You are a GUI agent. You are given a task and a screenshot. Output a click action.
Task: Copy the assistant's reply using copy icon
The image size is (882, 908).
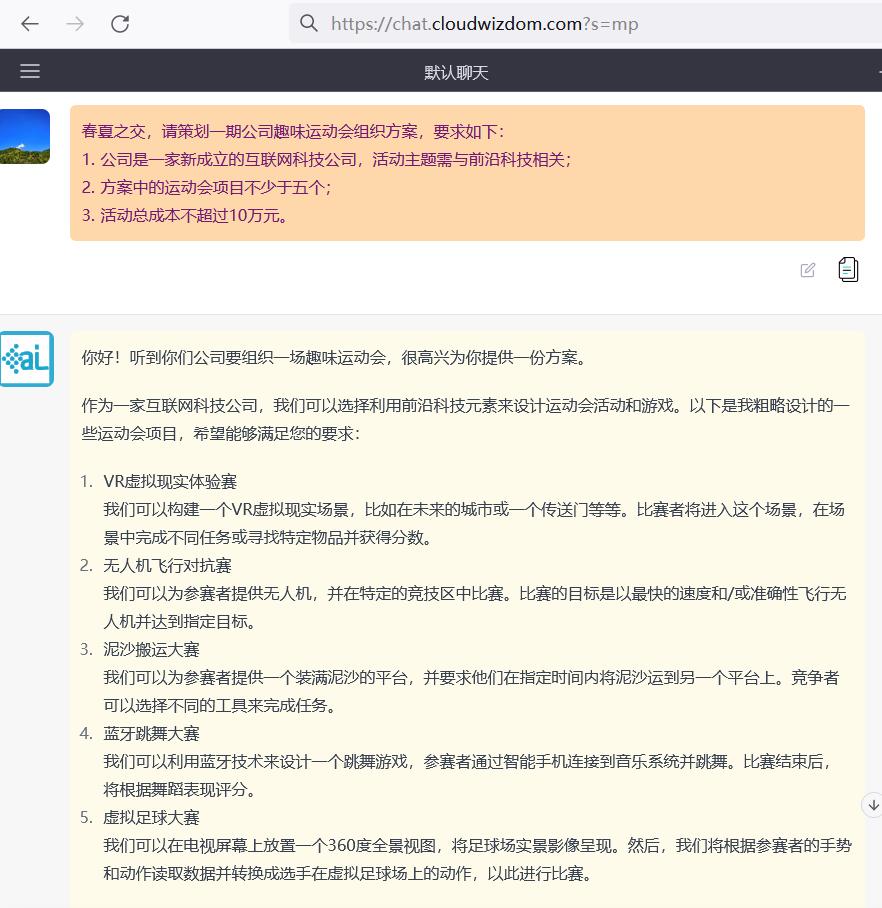[x=848, y=269]
